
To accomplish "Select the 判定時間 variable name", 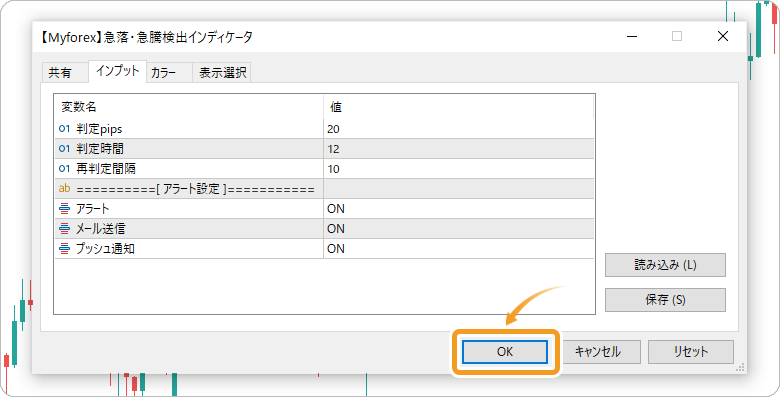I will coord(100,149).
